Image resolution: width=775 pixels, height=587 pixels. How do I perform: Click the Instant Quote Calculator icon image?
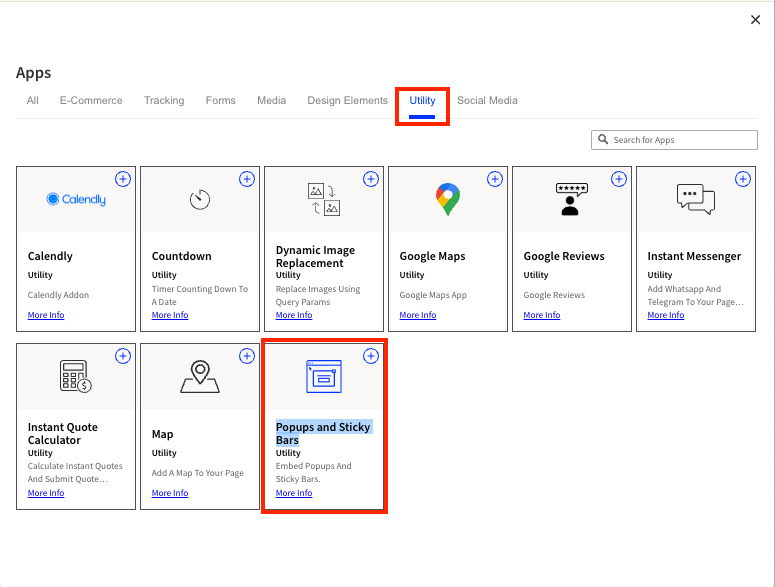[76, 377]
